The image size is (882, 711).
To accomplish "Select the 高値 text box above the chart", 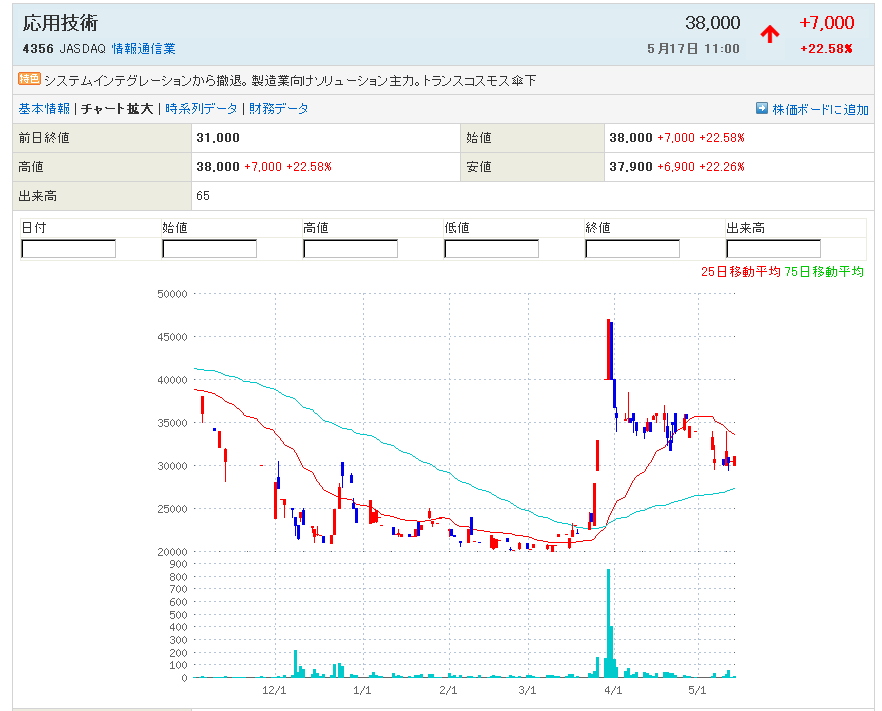I will pos(350,249).
